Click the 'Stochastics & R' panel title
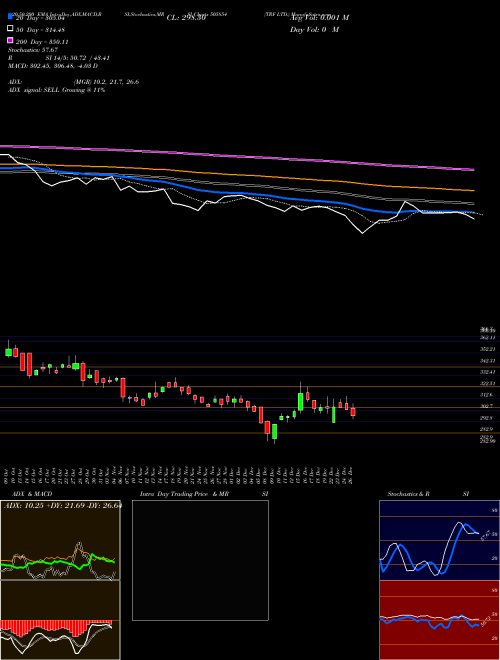 point(409,494)
